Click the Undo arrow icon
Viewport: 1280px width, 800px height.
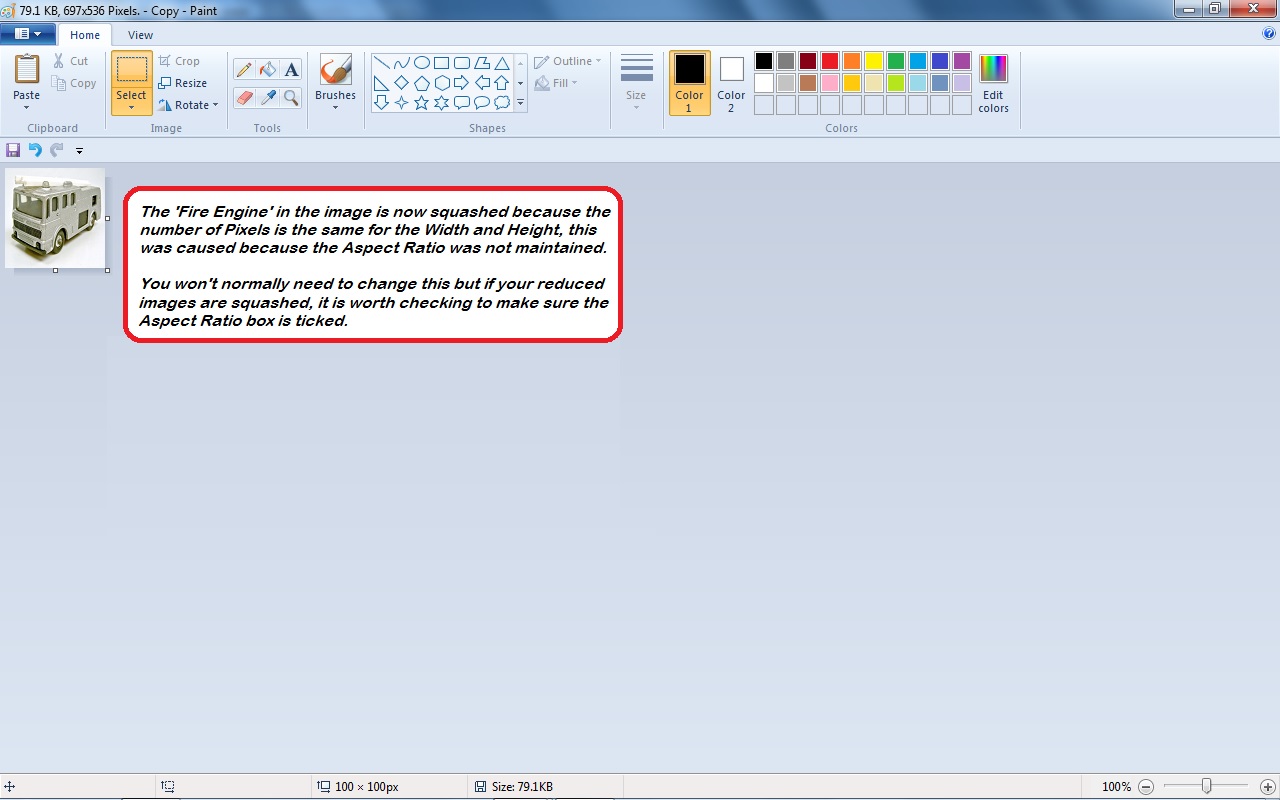[x=35, y=150]
